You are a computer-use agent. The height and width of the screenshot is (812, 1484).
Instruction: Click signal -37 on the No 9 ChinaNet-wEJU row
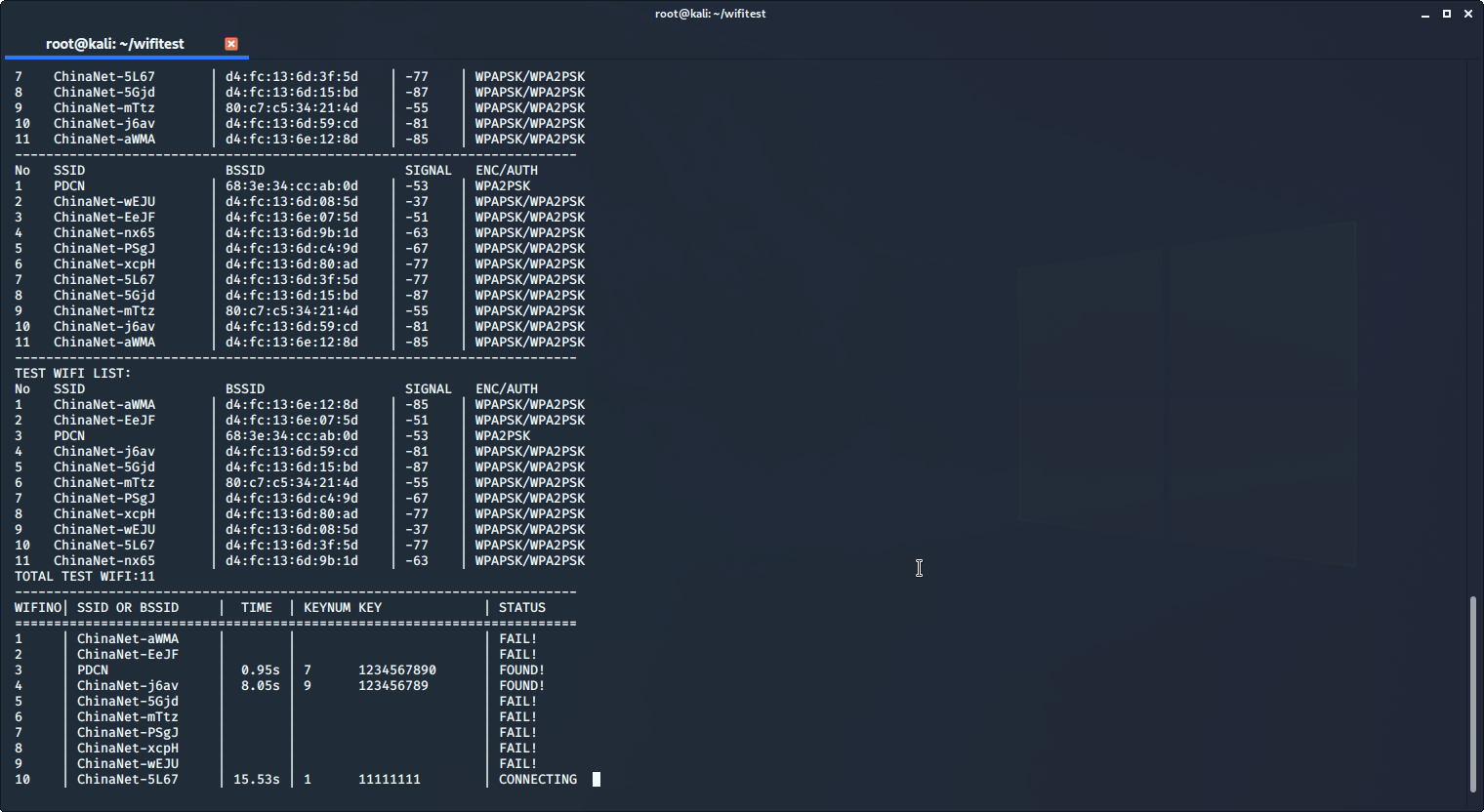coord(417,529)
